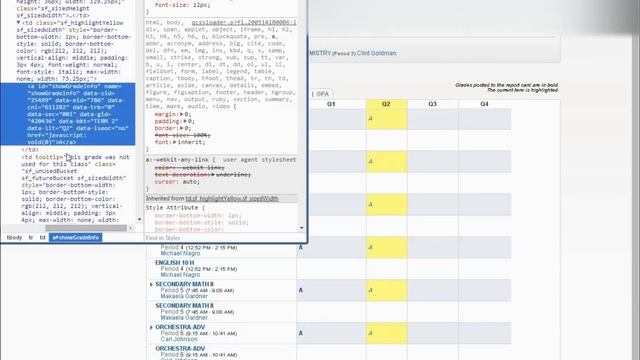
Task: Select td in the DevTools breadcrumb
Action: [42, 238]
